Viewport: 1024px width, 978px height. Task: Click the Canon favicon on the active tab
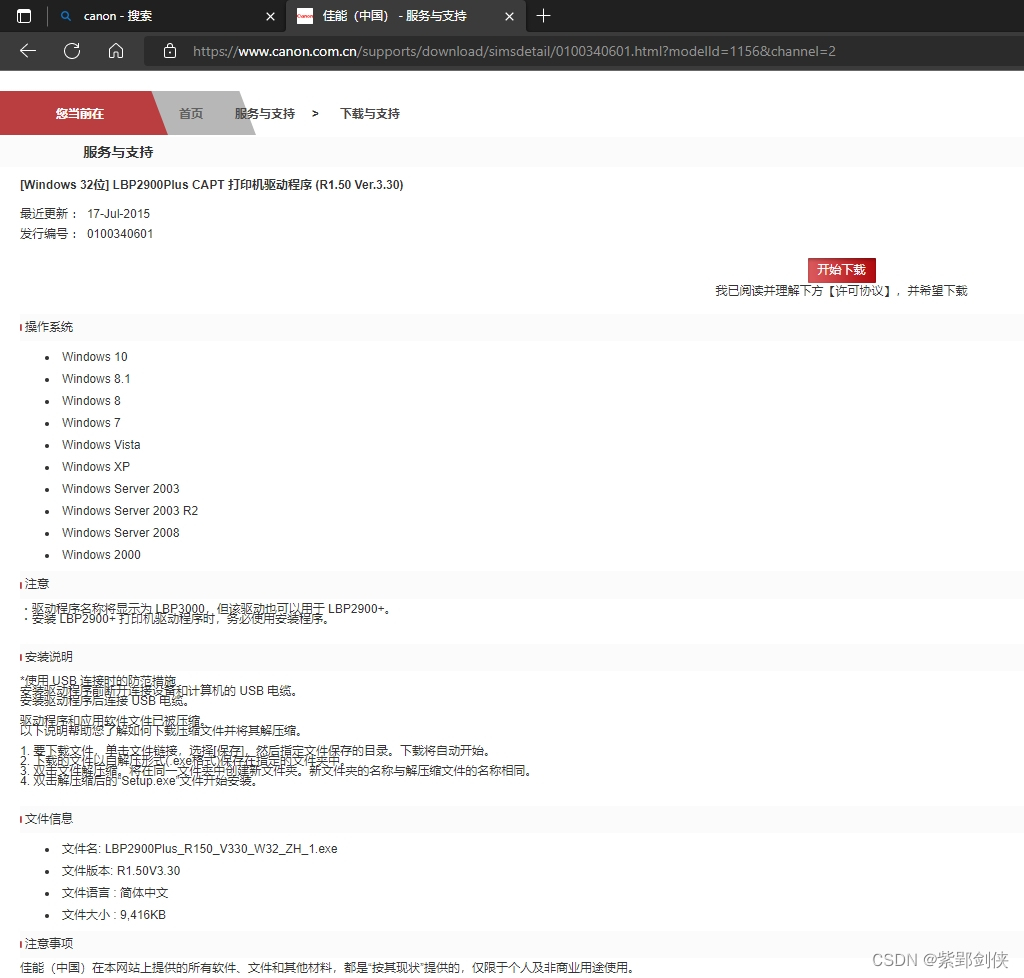[x=304, y=16]
